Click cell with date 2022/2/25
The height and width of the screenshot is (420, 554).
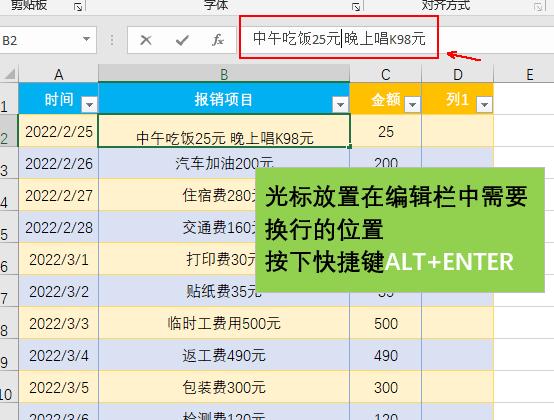point(59,131)
